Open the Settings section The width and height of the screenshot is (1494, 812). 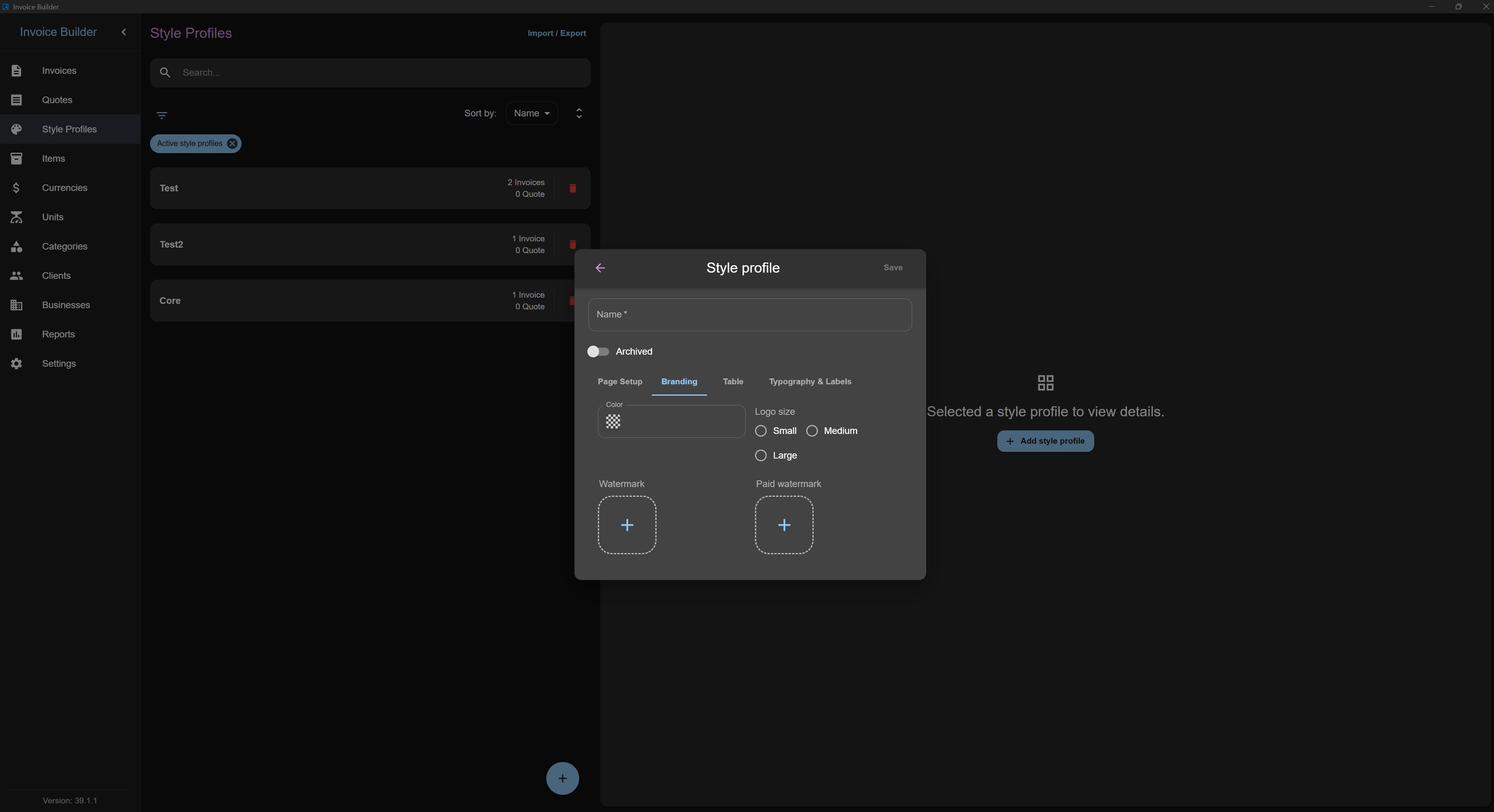[x=70, y=363]
